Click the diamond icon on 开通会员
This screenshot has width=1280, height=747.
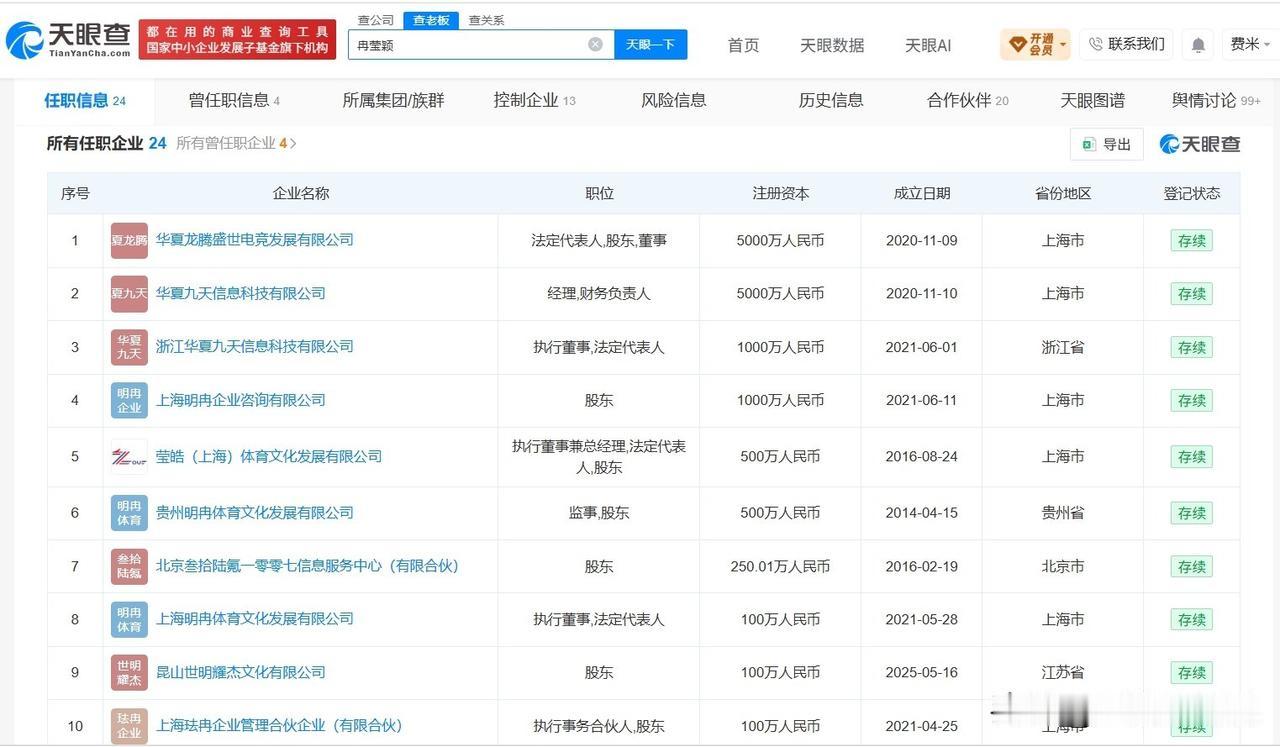pyautogui.click(x=1017, y=44)
